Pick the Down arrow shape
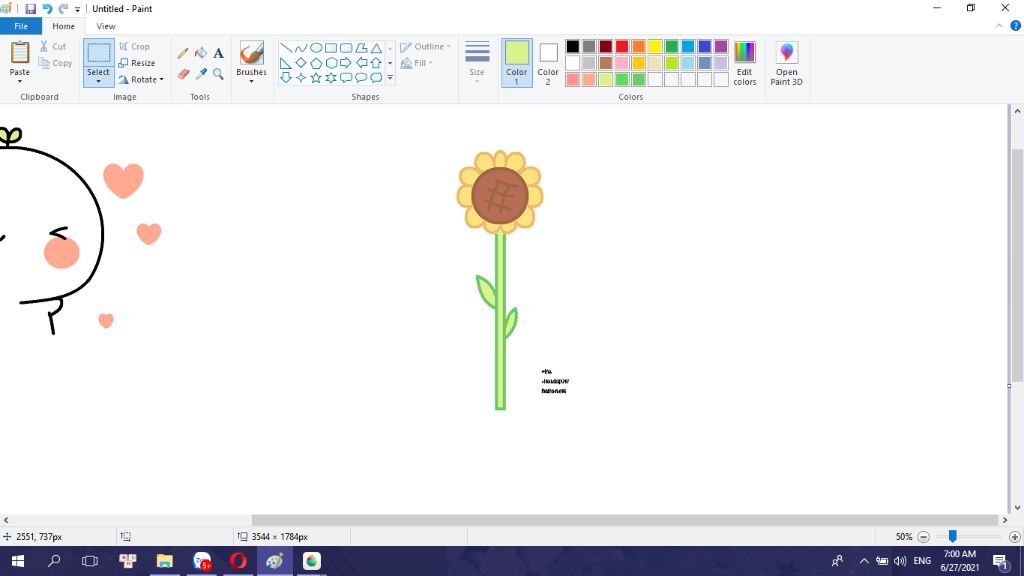This screenshot has width=1024, height=576. pos(285,78)
